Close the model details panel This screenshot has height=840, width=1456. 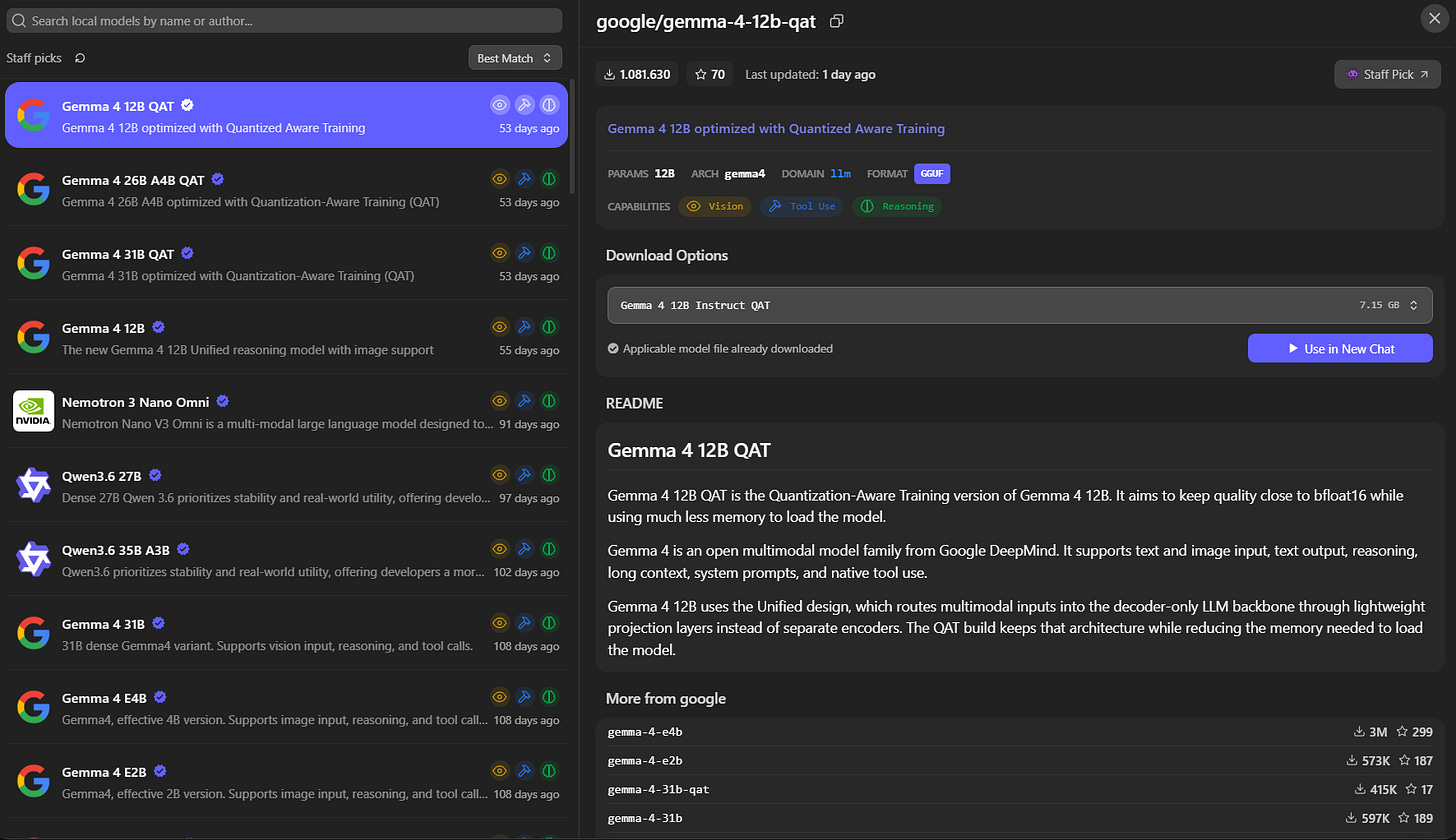click(1434, 18)
